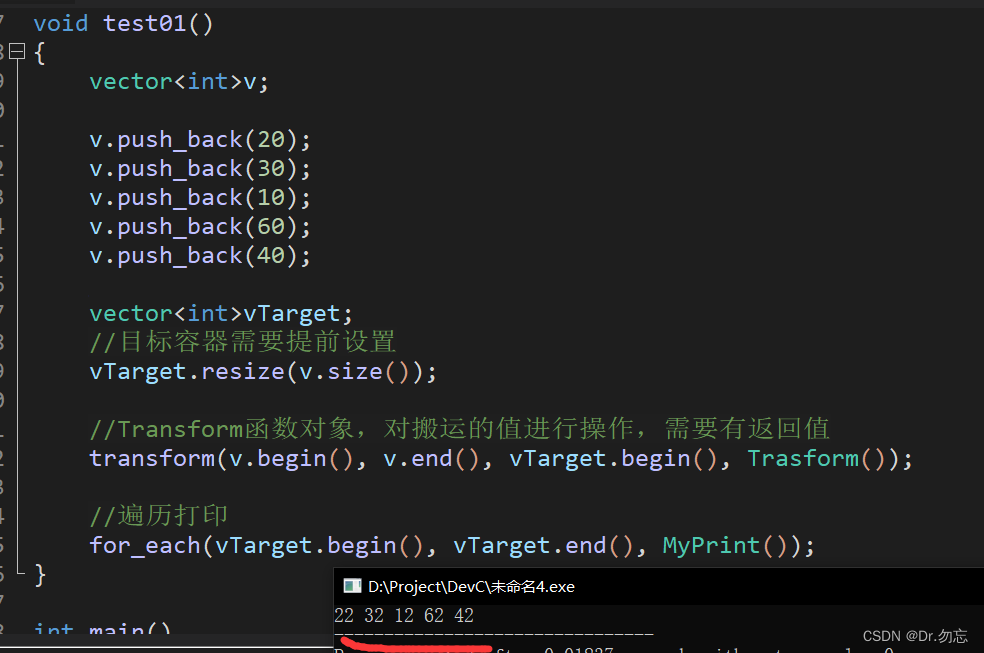
Task: Click the line v.push_back(30);
Action: pos(200,168)
